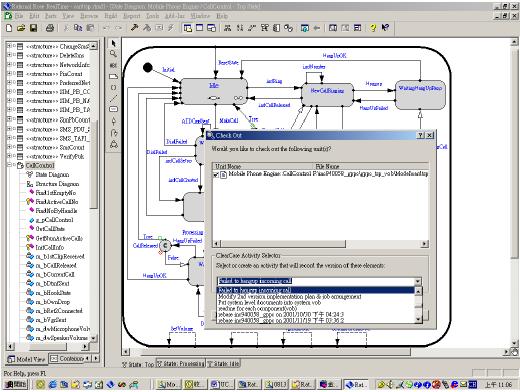The height and width of the screenshot is (392, 520).
Task: Expand the VerifyPuk structure tree node
Action: tap(9, 156)
